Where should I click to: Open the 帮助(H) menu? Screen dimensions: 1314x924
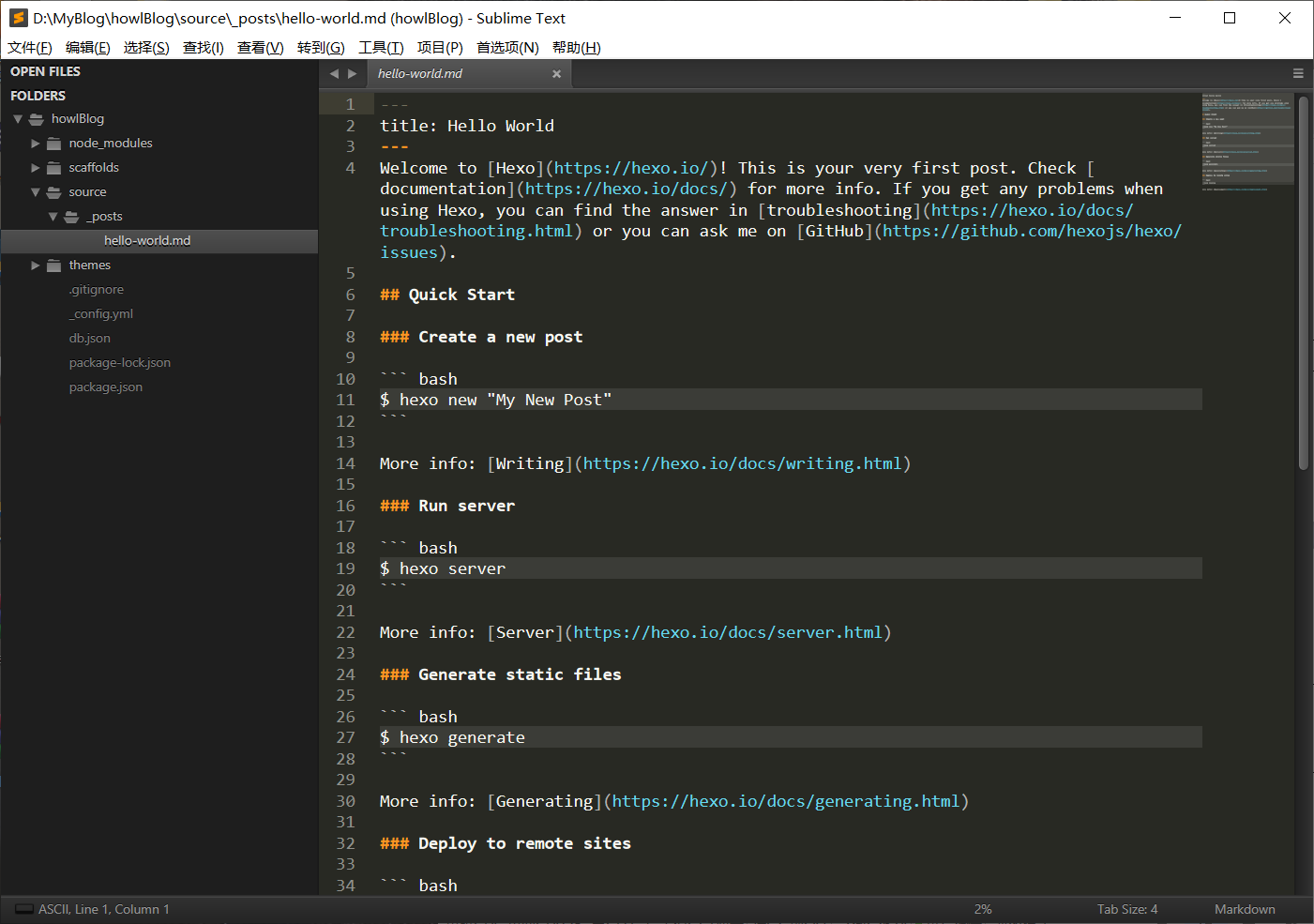click(577, 48)
